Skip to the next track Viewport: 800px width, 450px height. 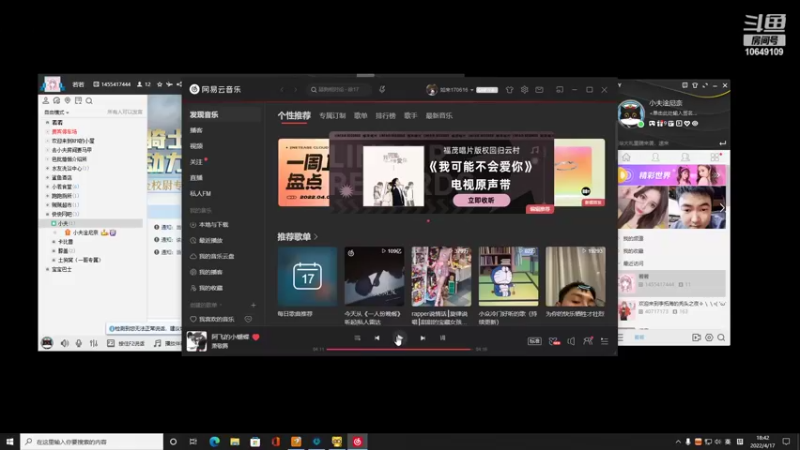[423, 338]
